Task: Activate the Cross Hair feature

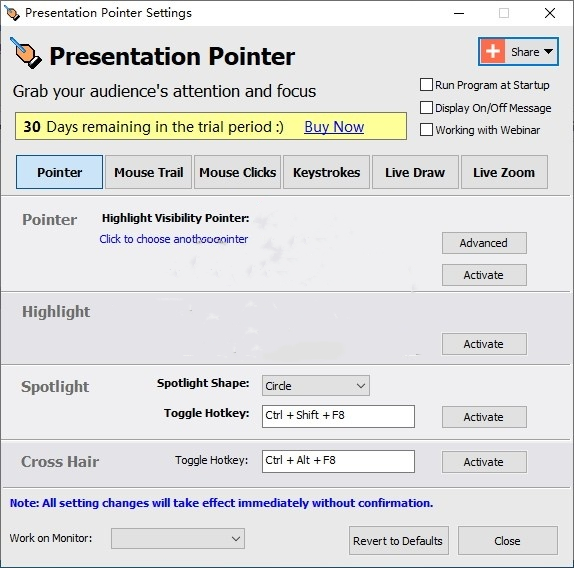Action: [484, 462]
